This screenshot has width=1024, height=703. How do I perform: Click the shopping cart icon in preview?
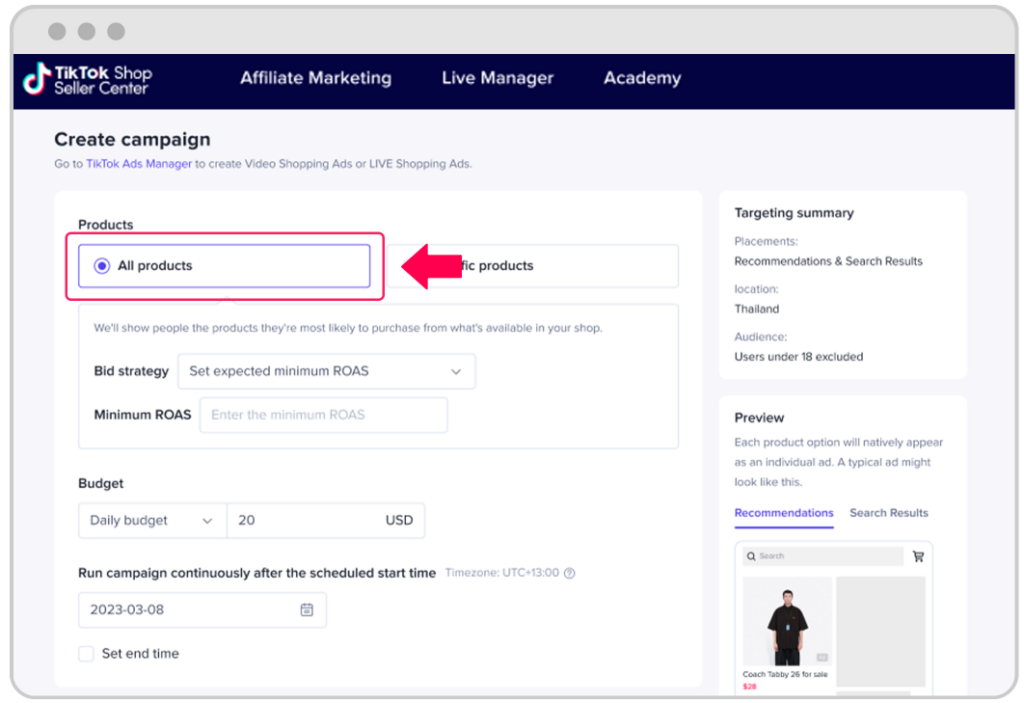[x=918, y=556]
